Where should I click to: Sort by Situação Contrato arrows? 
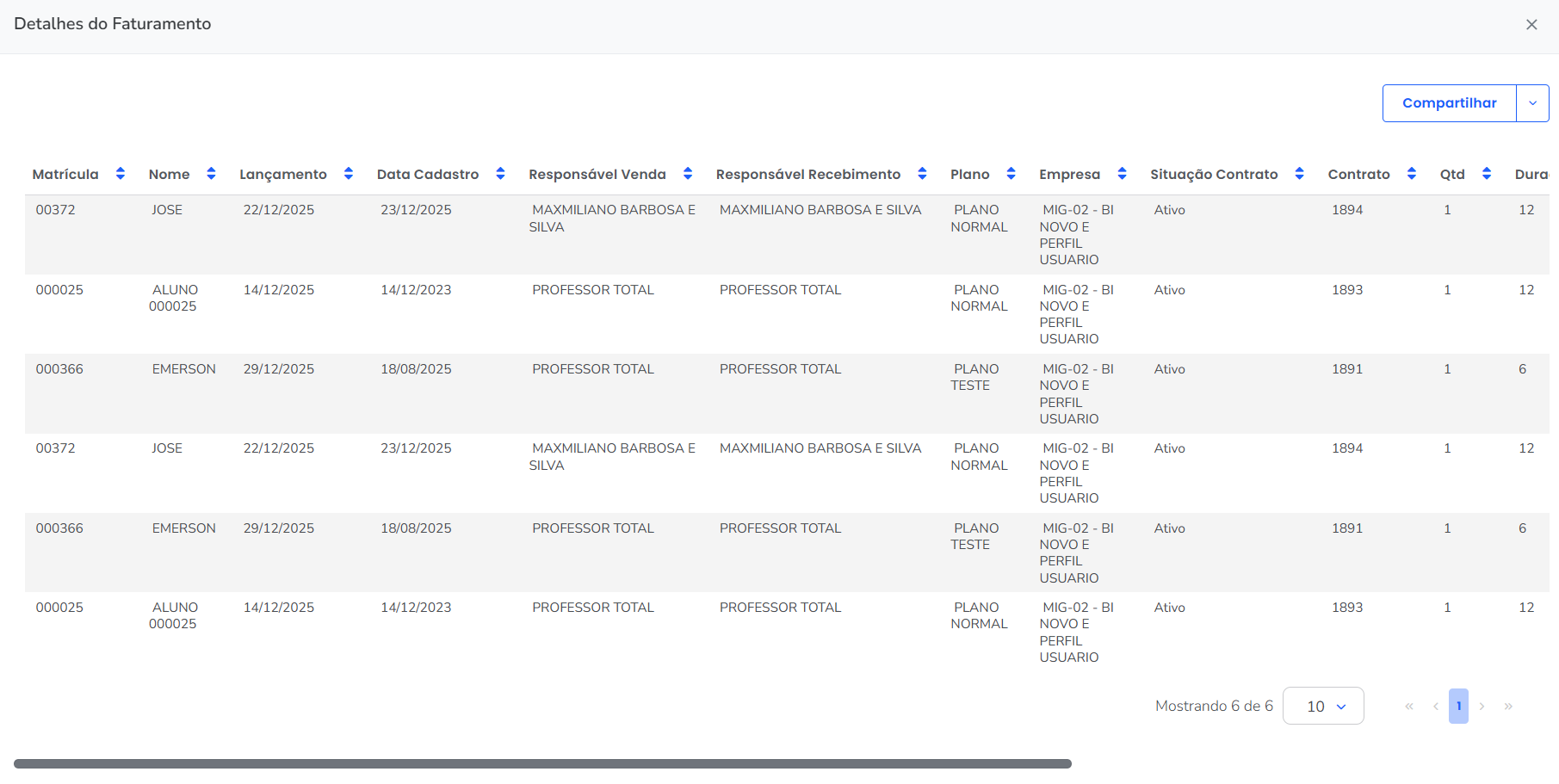(1300, 174)
